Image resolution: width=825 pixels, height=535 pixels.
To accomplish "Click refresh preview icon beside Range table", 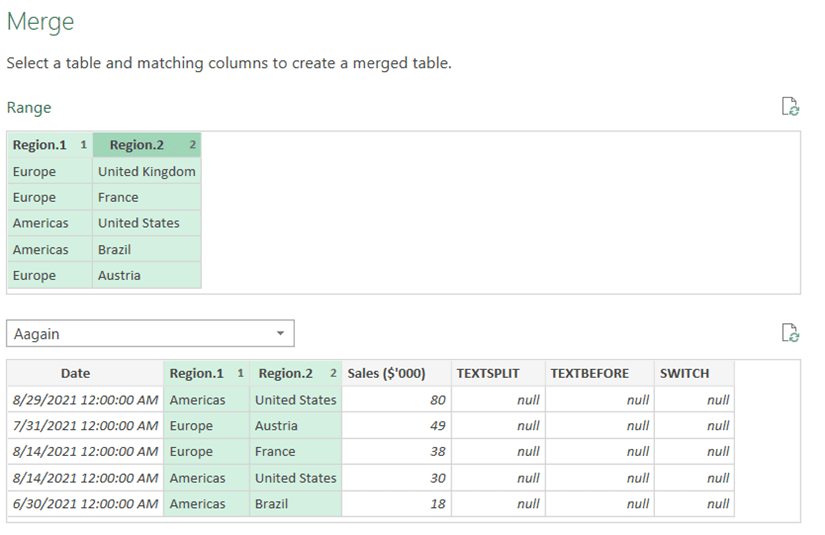I will [789, 107].
